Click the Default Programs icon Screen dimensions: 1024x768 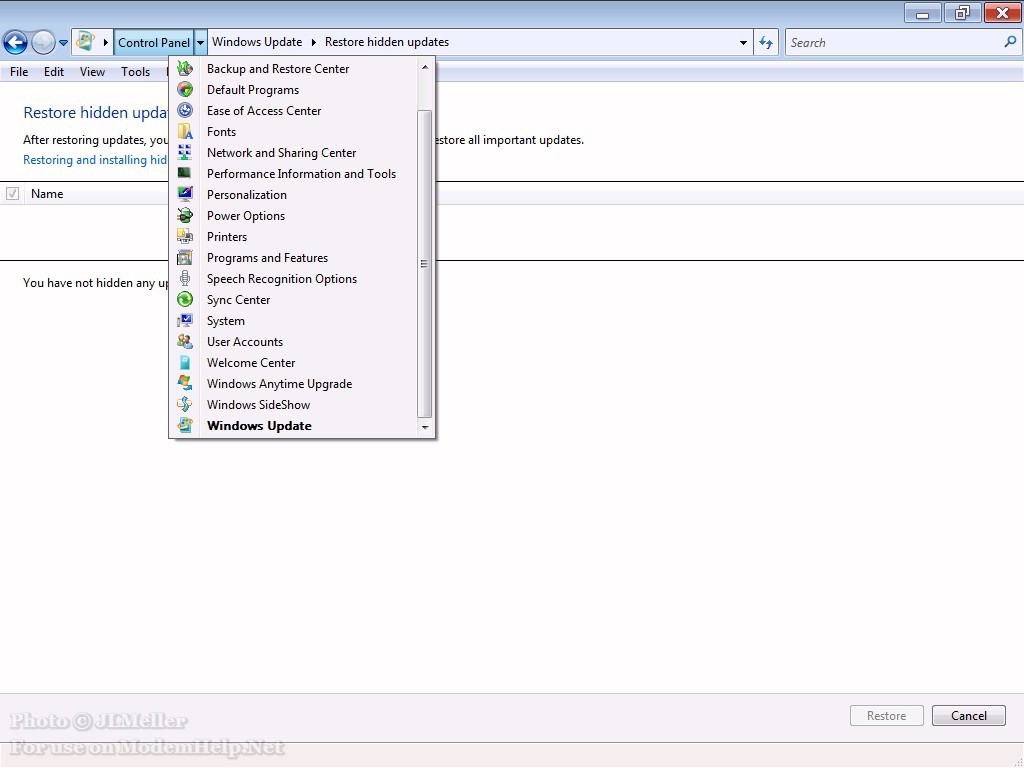tap(185, 89)
